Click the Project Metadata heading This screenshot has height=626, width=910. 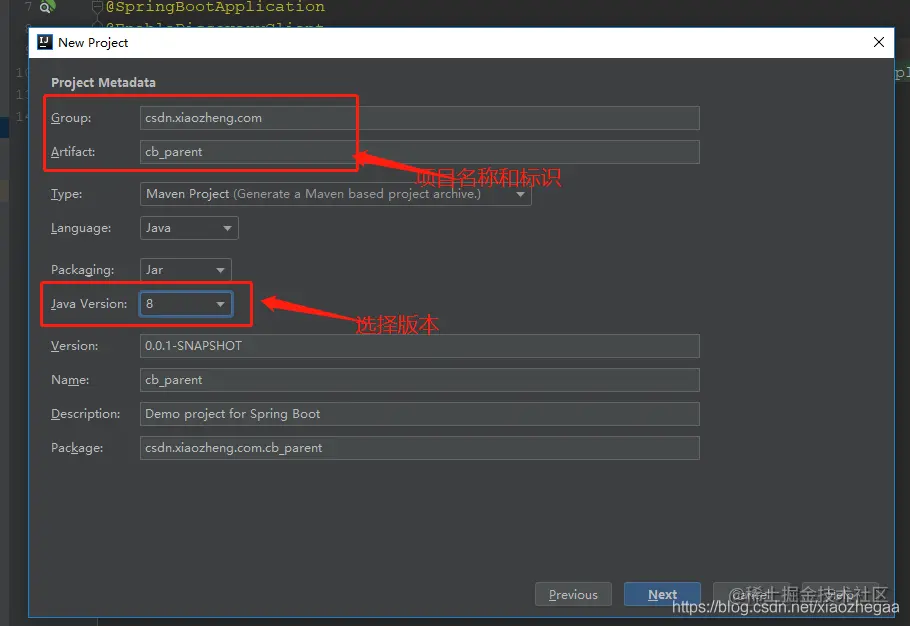point(103,82)
